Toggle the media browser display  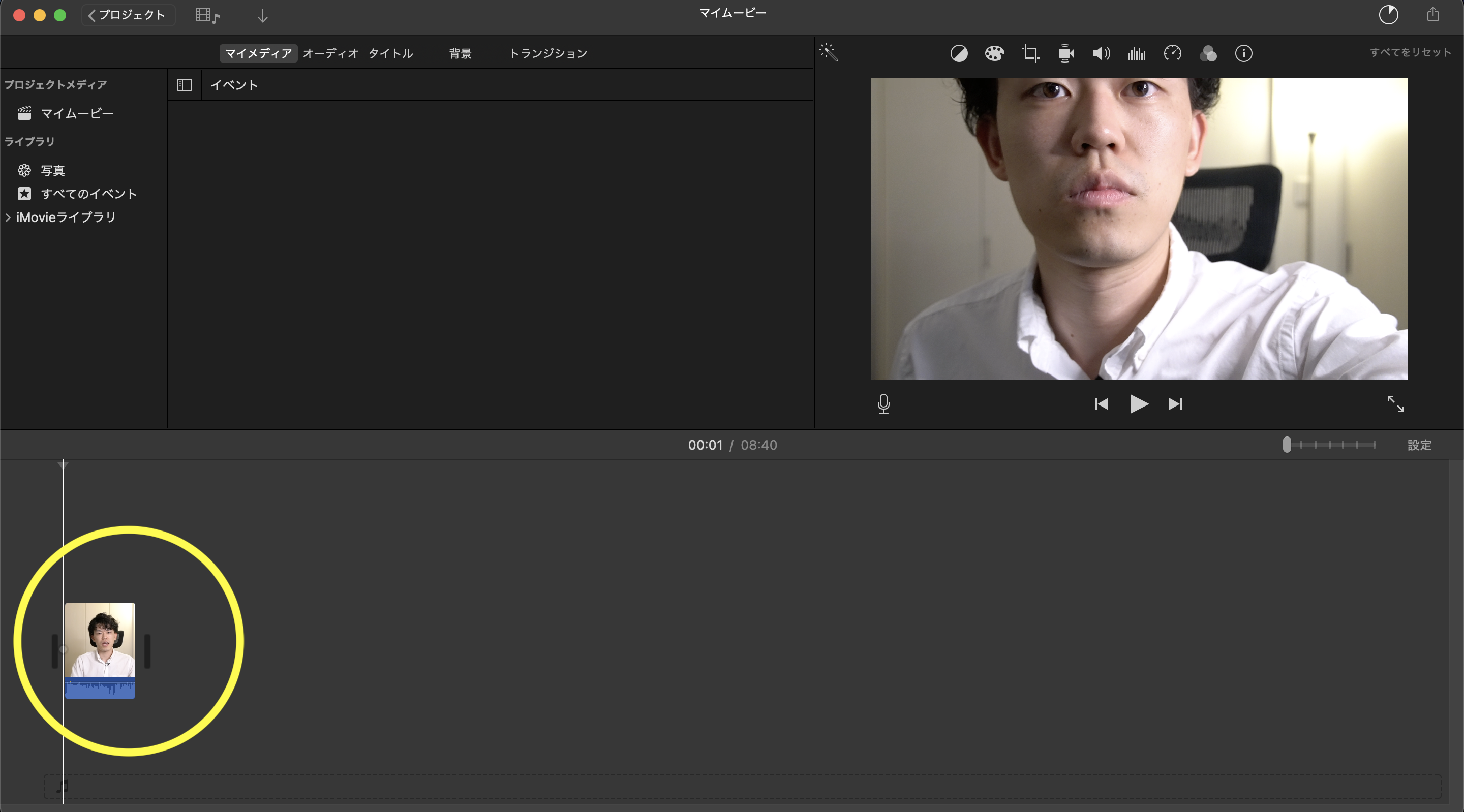207,15
